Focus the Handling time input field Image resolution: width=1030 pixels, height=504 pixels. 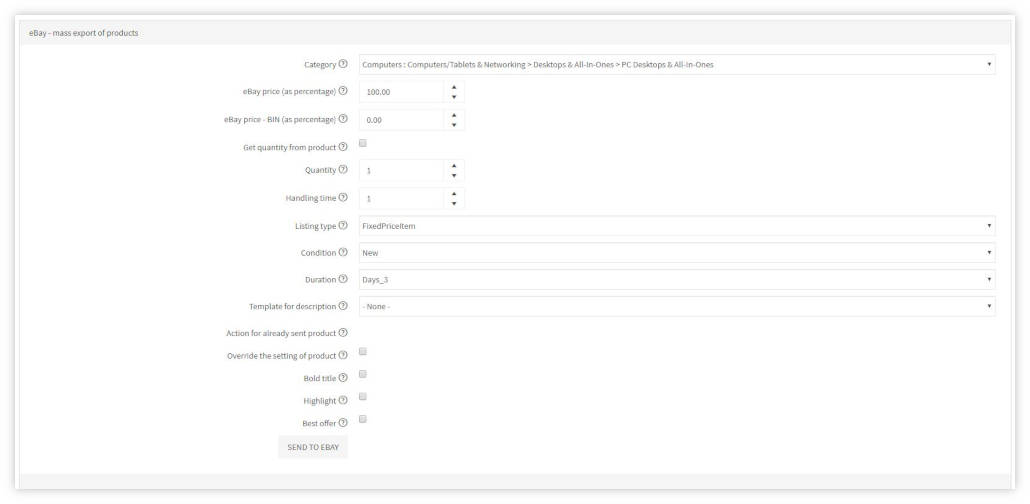[x=402, y=198]
